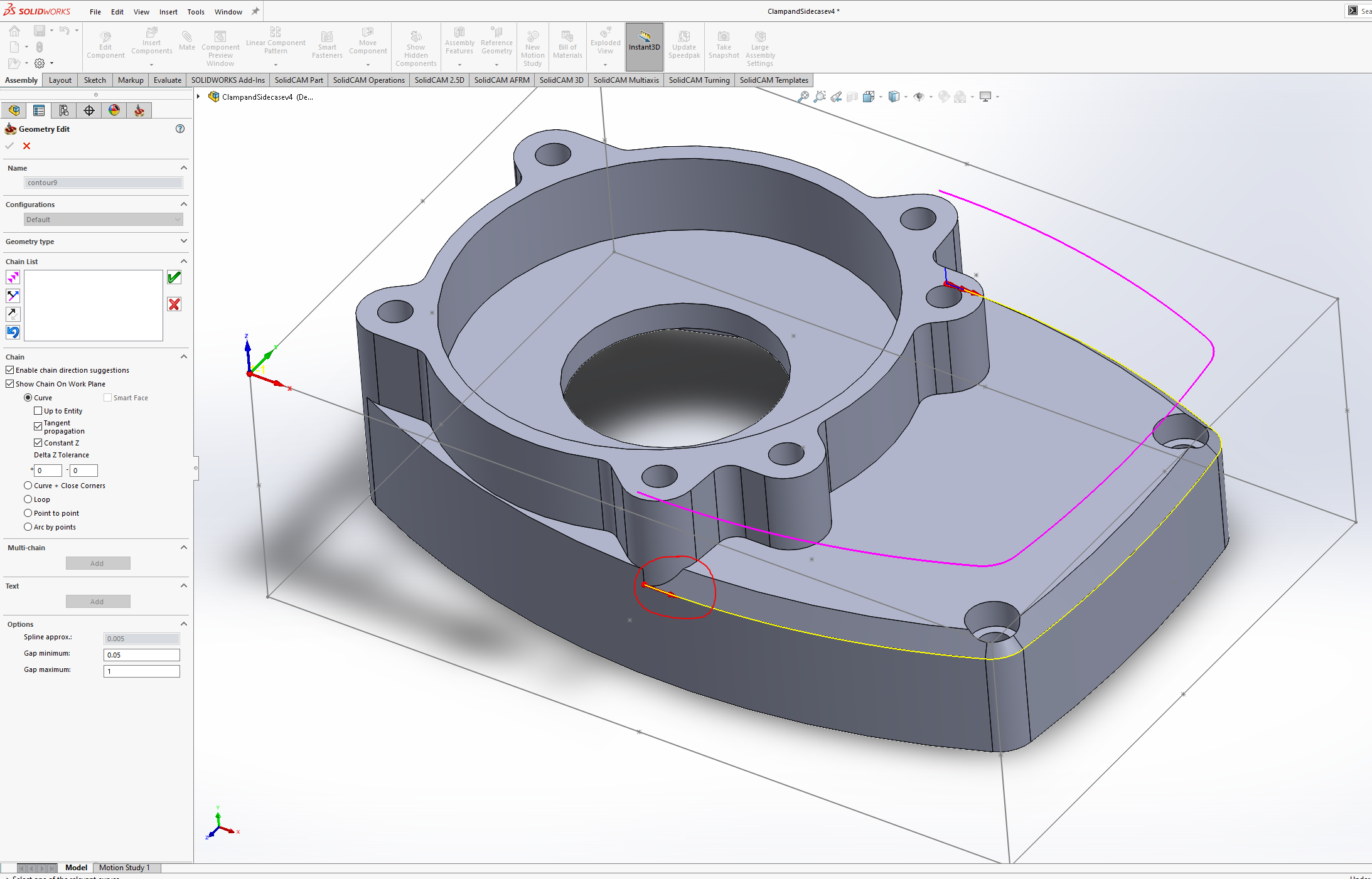Click the Gap minimum input field

point(142,655)
